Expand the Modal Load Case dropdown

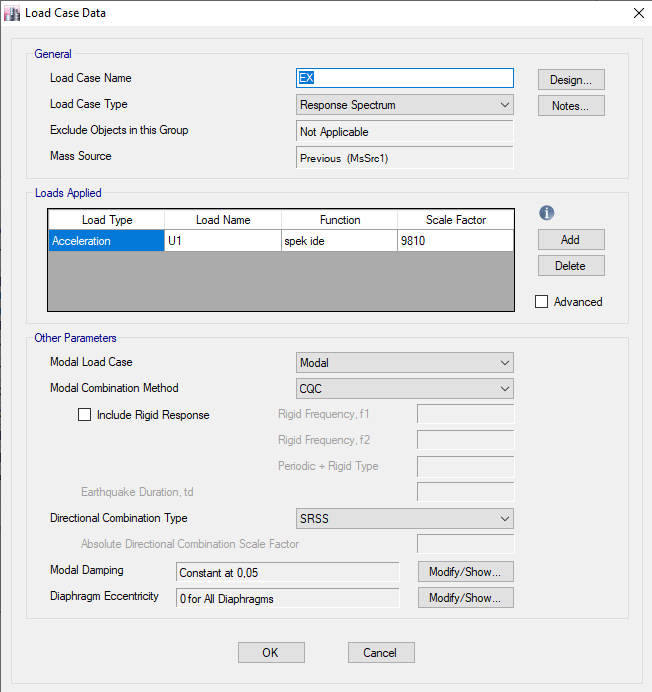pyautogui.click(x=405, y=363)
